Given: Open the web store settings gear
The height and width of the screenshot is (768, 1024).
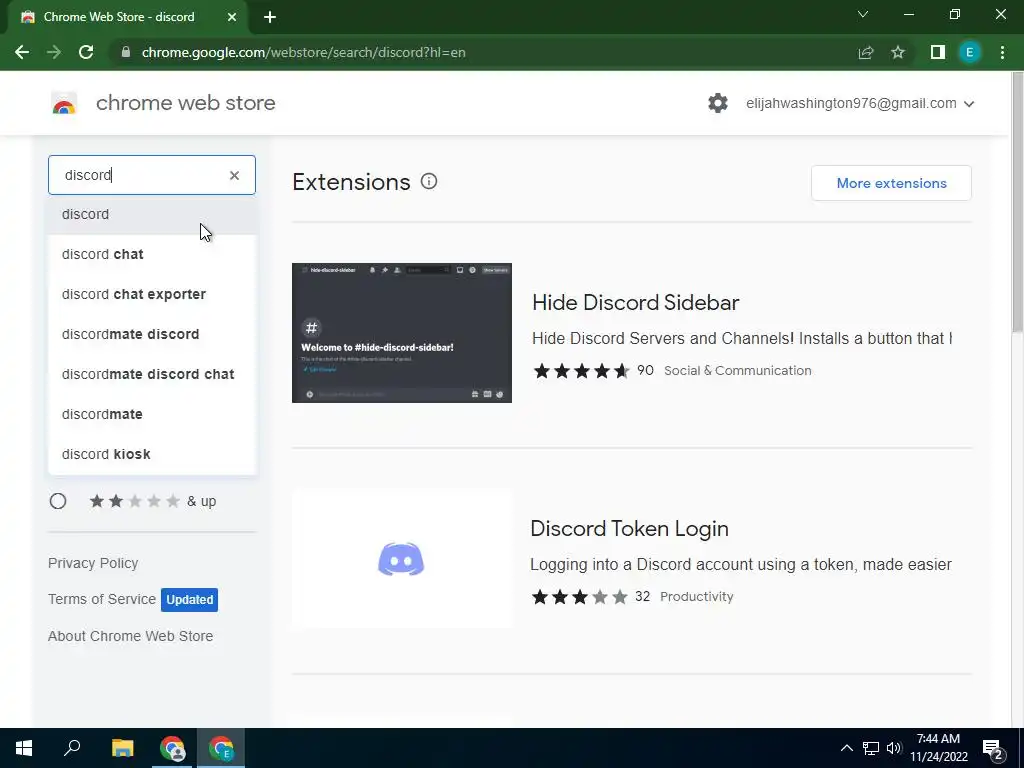Looking at the screenshot, I should (x=718, y=103).
